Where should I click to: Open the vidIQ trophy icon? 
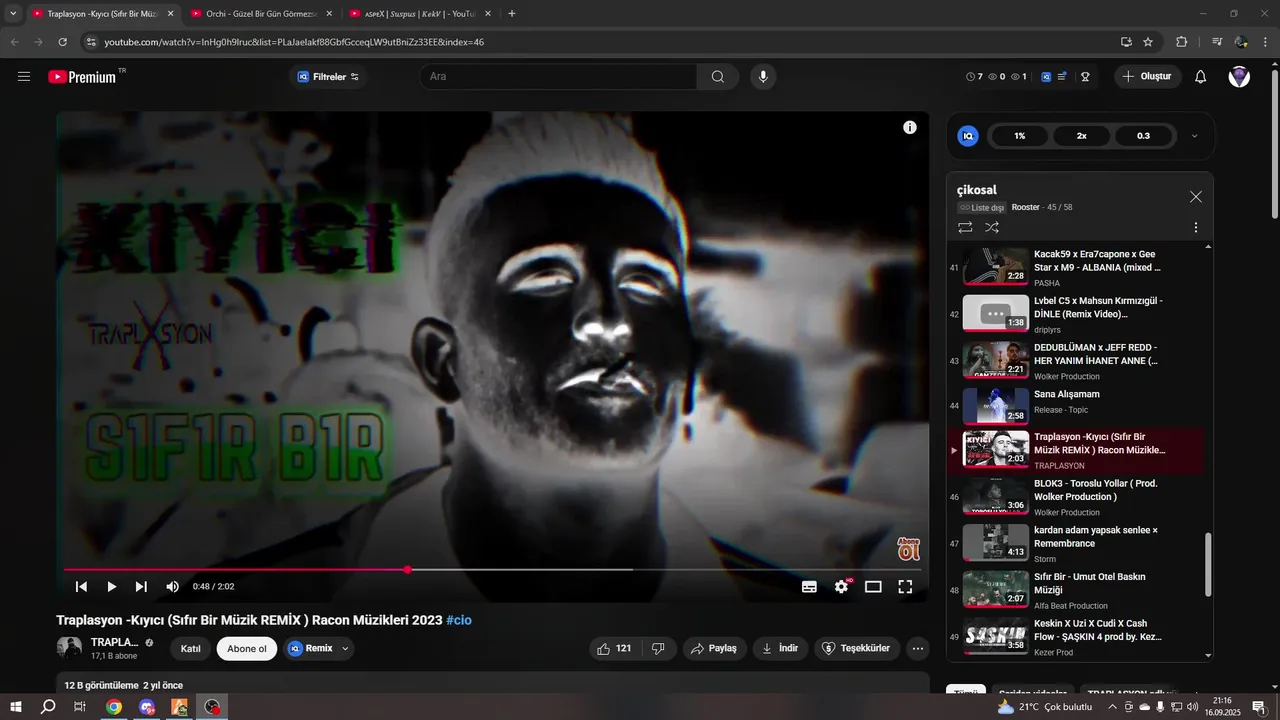coord(1085,77)
